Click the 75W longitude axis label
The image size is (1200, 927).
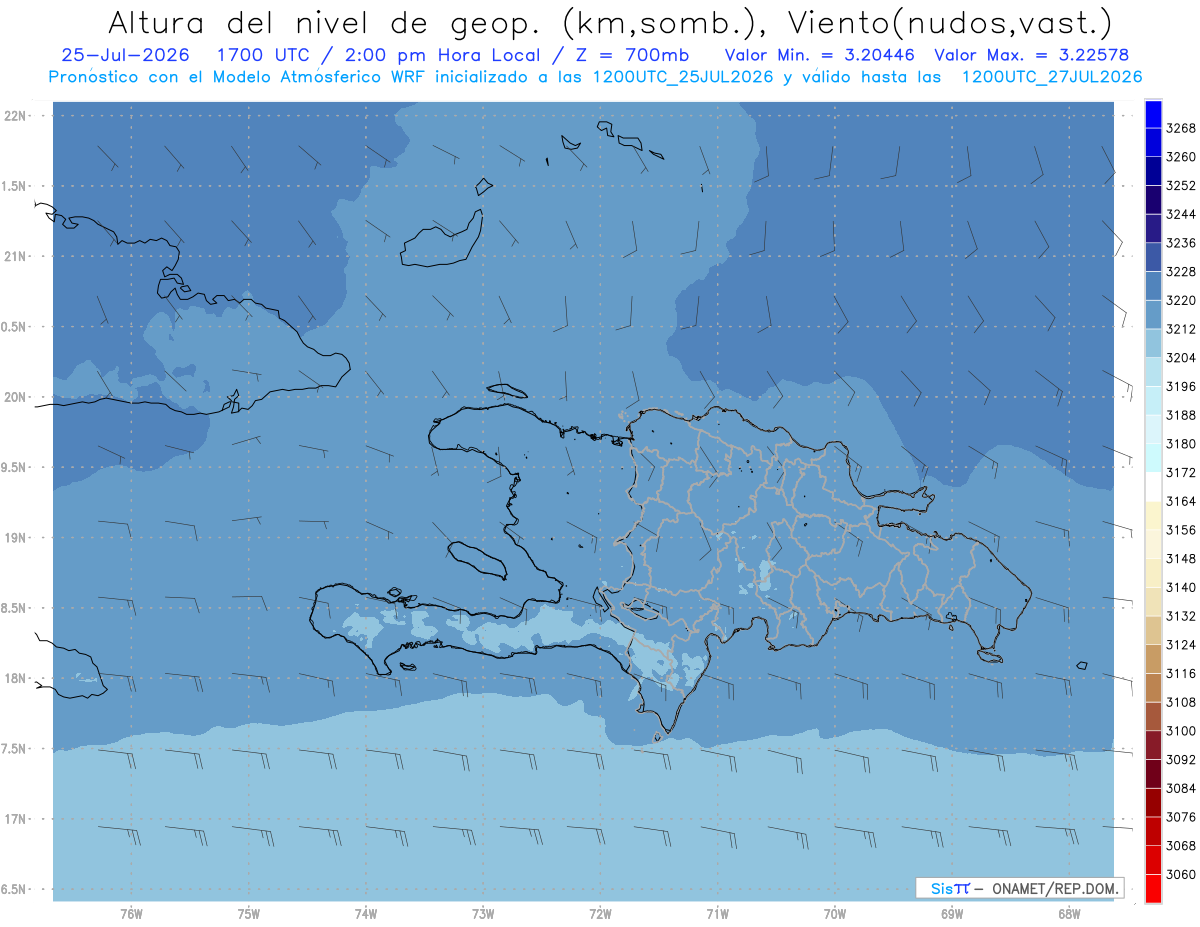tap(249, 913)
